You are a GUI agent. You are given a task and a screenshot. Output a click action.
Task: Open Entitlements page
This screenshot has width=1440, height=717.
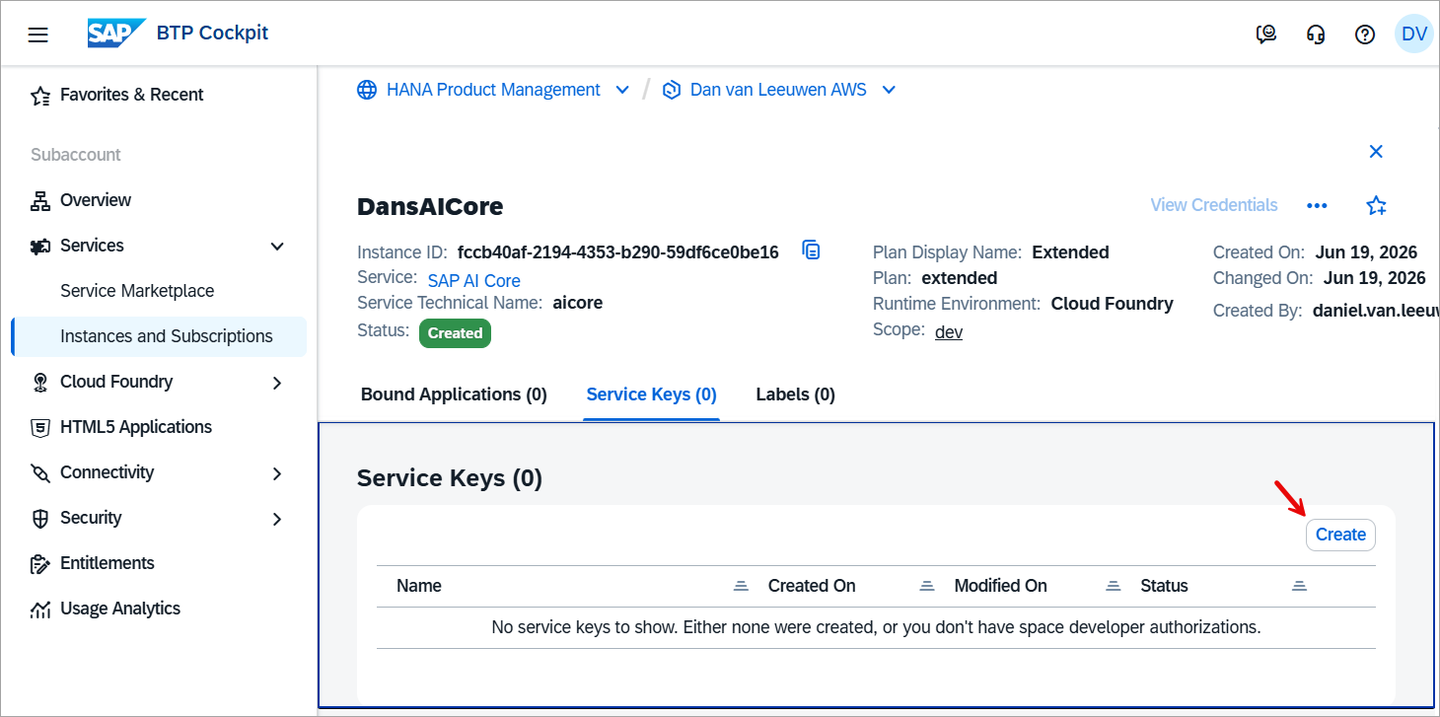[107, 563]
